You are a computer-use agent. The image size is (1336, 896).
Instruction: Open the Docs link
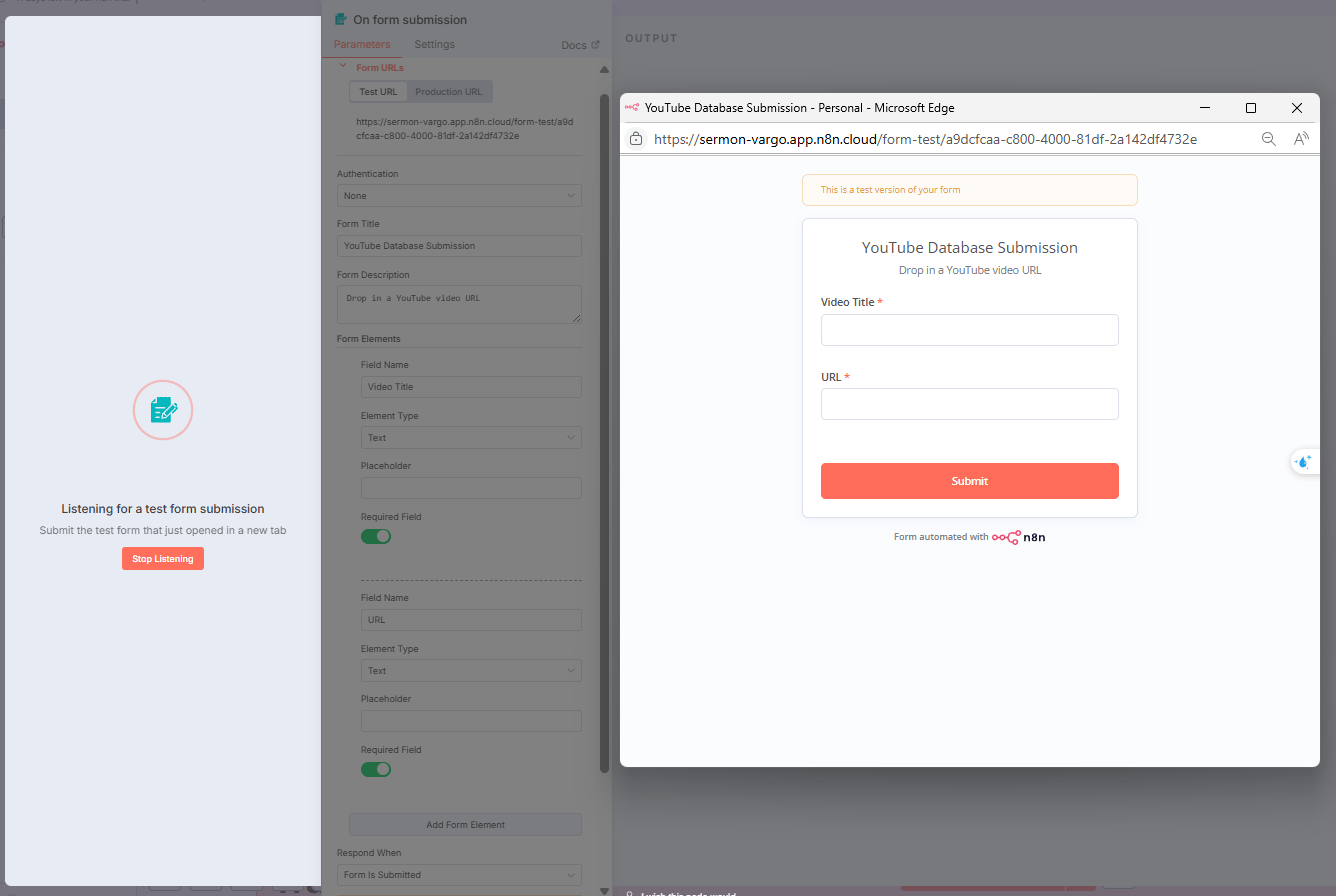[x=580, y=45]
